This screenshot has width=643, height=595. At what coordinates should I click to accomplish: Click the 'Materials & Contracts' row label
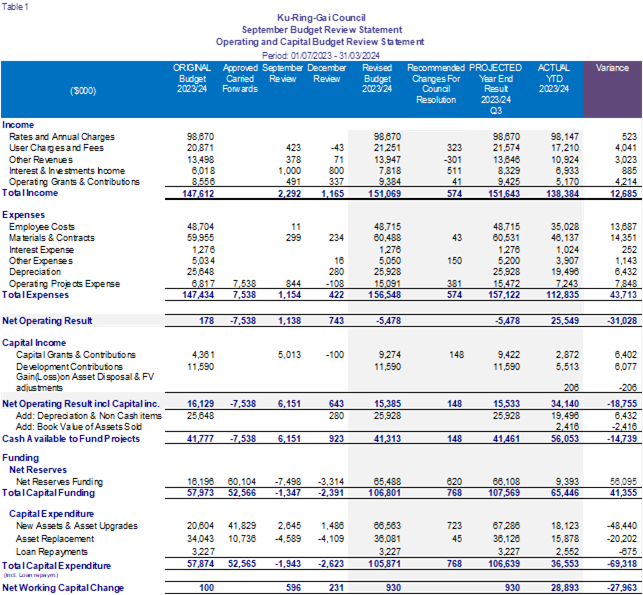pyautogui.click(x=52, y=238)
